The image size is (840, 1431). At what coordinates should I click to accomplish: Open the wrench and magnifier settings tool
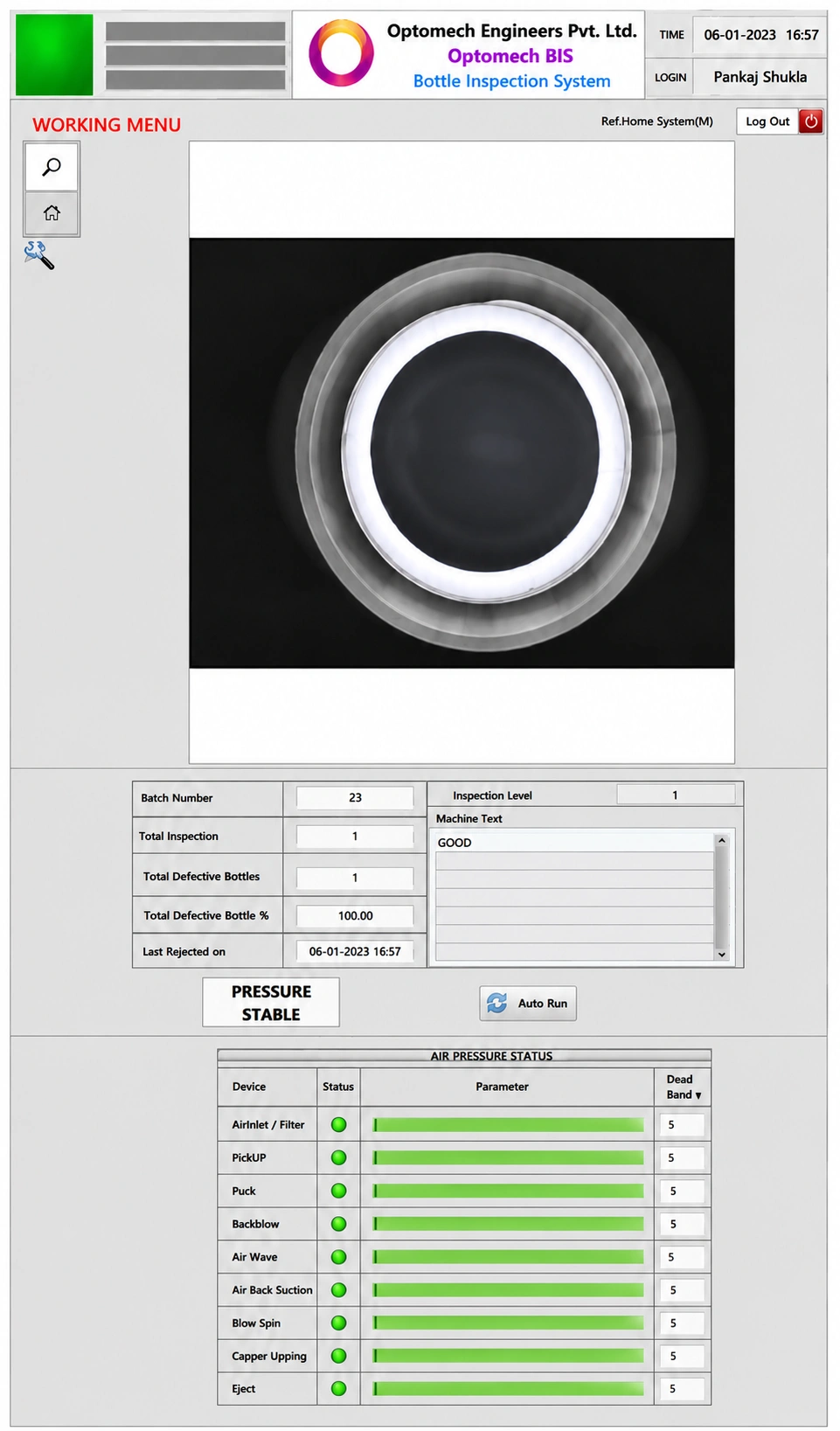[38, 255]
